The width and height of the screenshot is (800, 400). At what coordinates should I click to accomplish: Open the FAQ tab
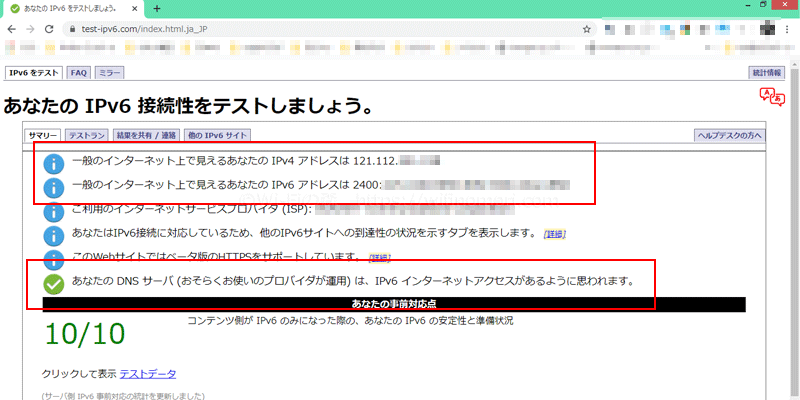pos(79,73)
